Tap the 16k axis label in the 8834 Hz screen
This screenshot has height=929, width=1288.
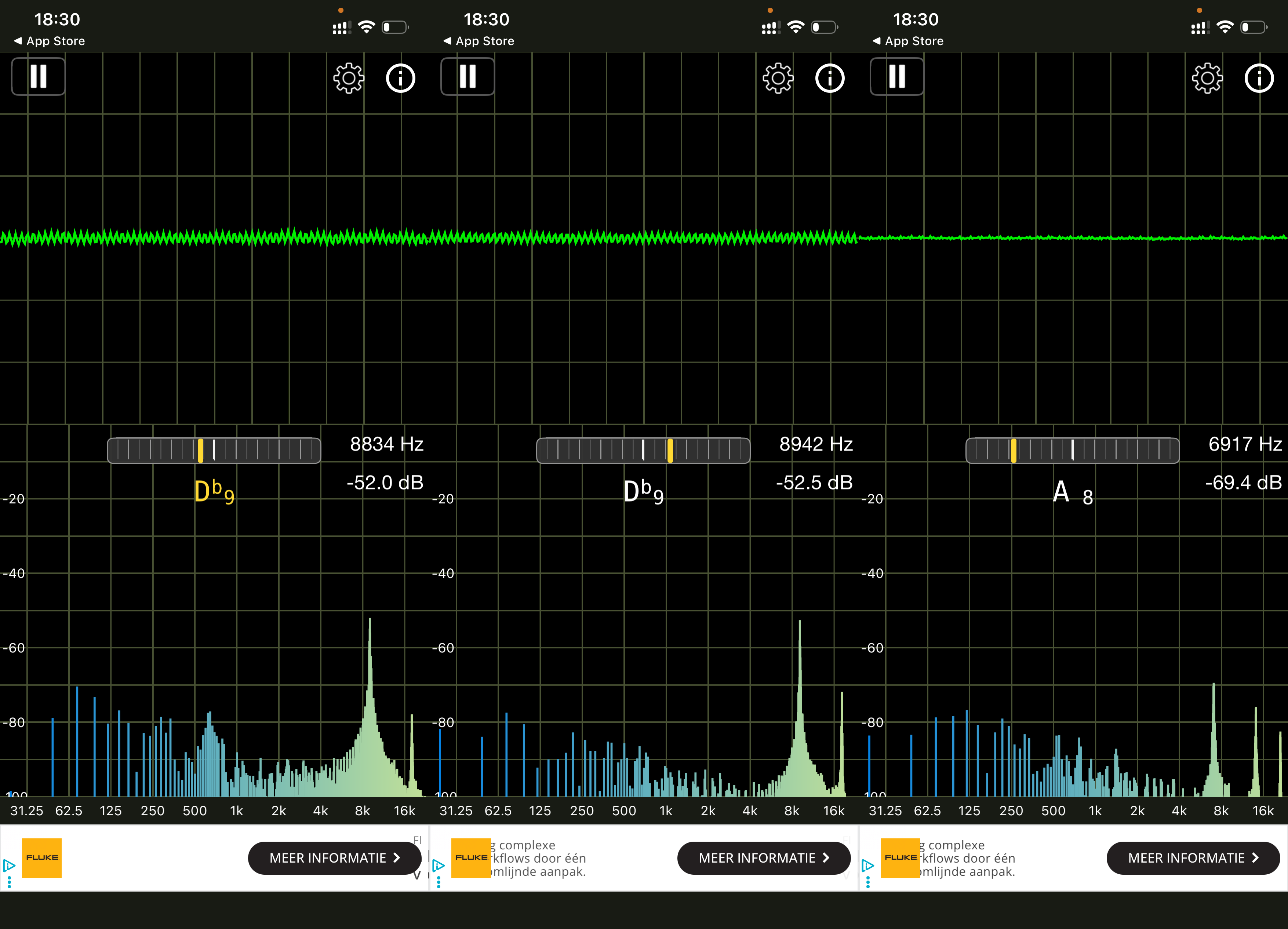[x=405, y=811]
